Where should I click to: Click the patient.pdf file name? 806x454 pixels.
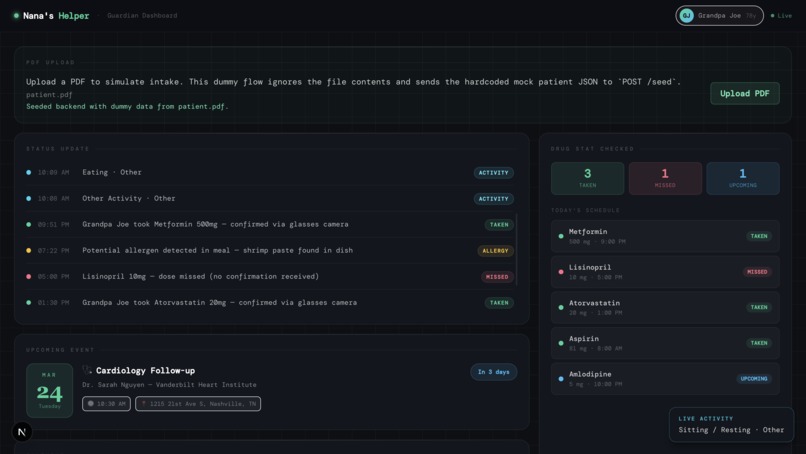49,95
